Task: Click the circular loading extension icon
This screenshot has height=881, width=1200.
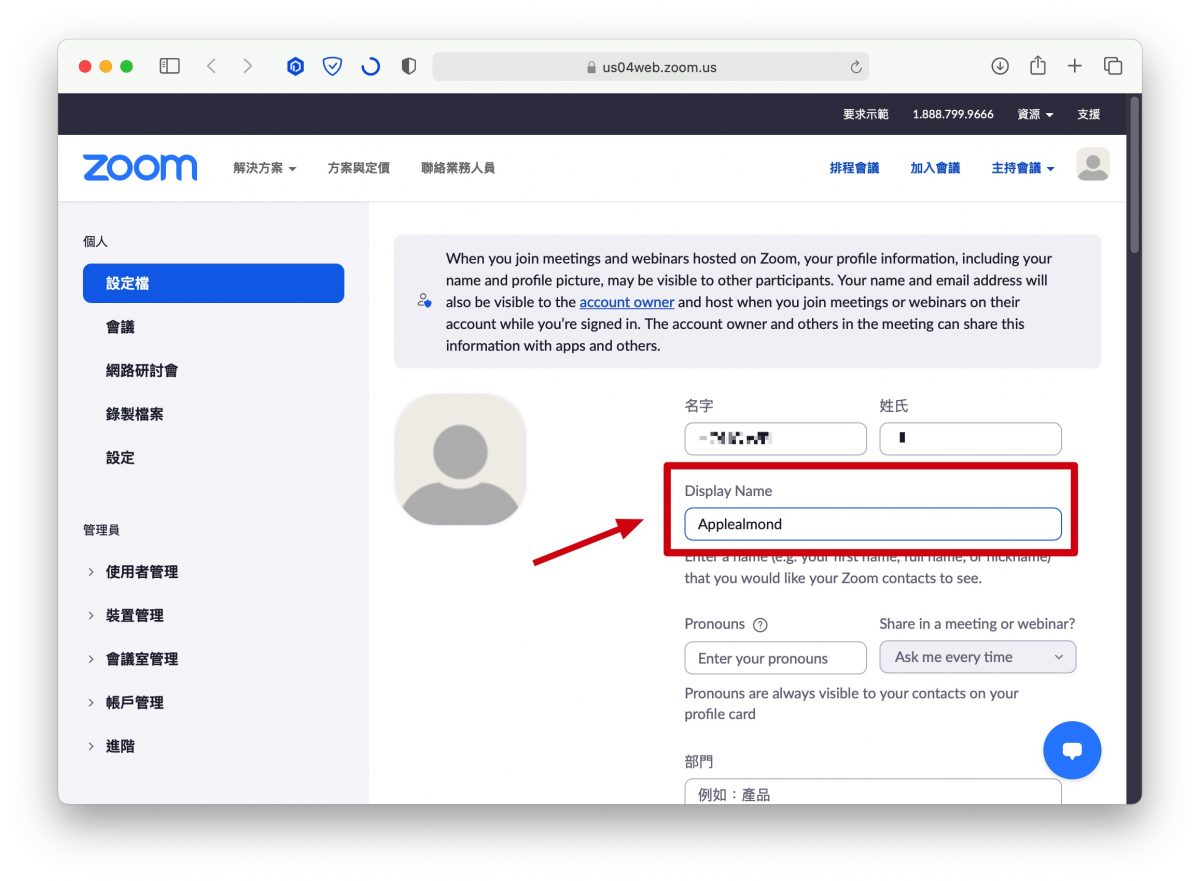Action: click(370, 67)
